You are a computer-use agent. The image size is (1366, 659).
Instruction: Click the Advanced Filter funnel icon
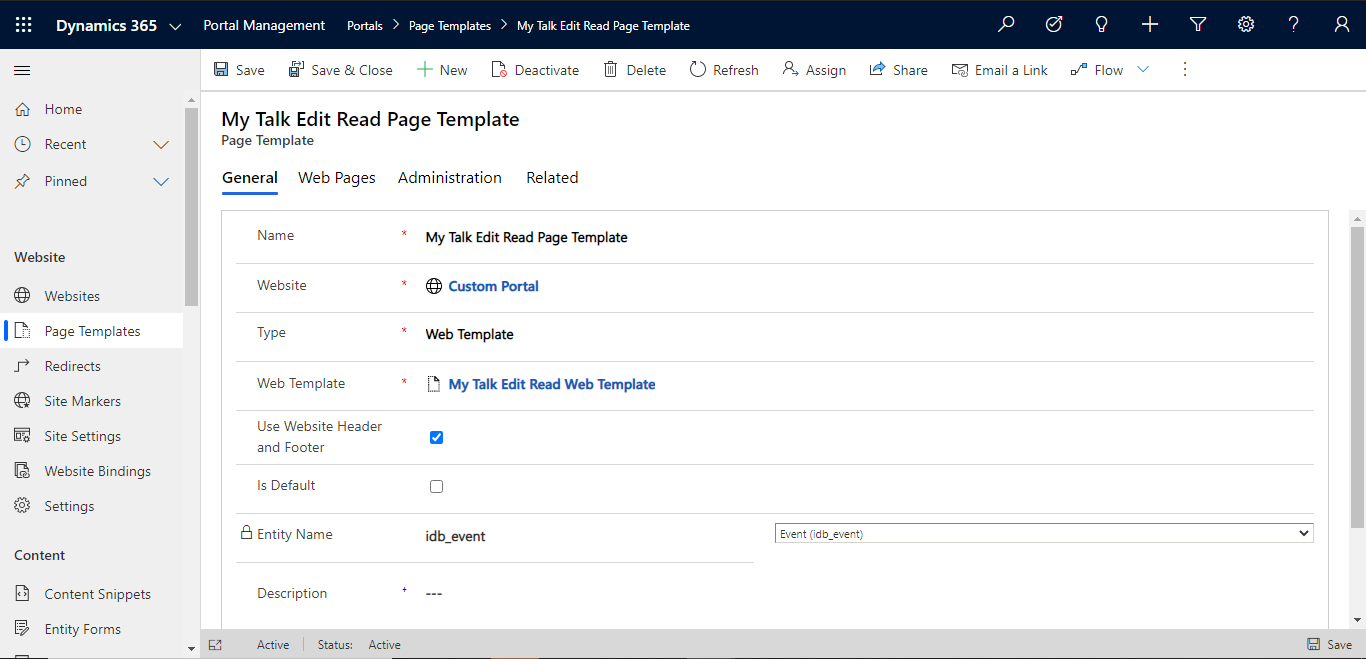click(x=1197, y=24)
